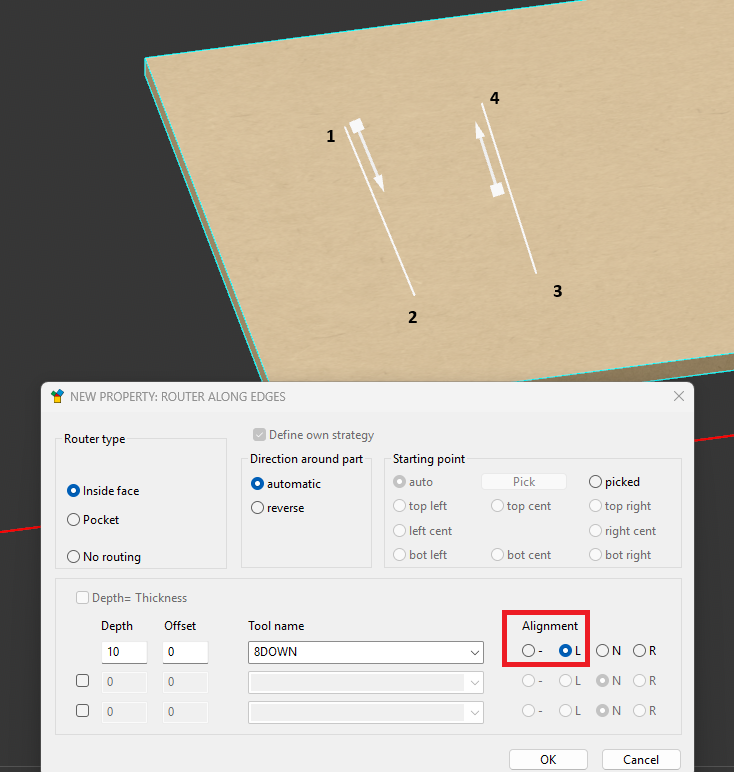Screen dimensions: 734x772
Task: Click the white square handle on line 3-4
Action: tap(496, 189)
